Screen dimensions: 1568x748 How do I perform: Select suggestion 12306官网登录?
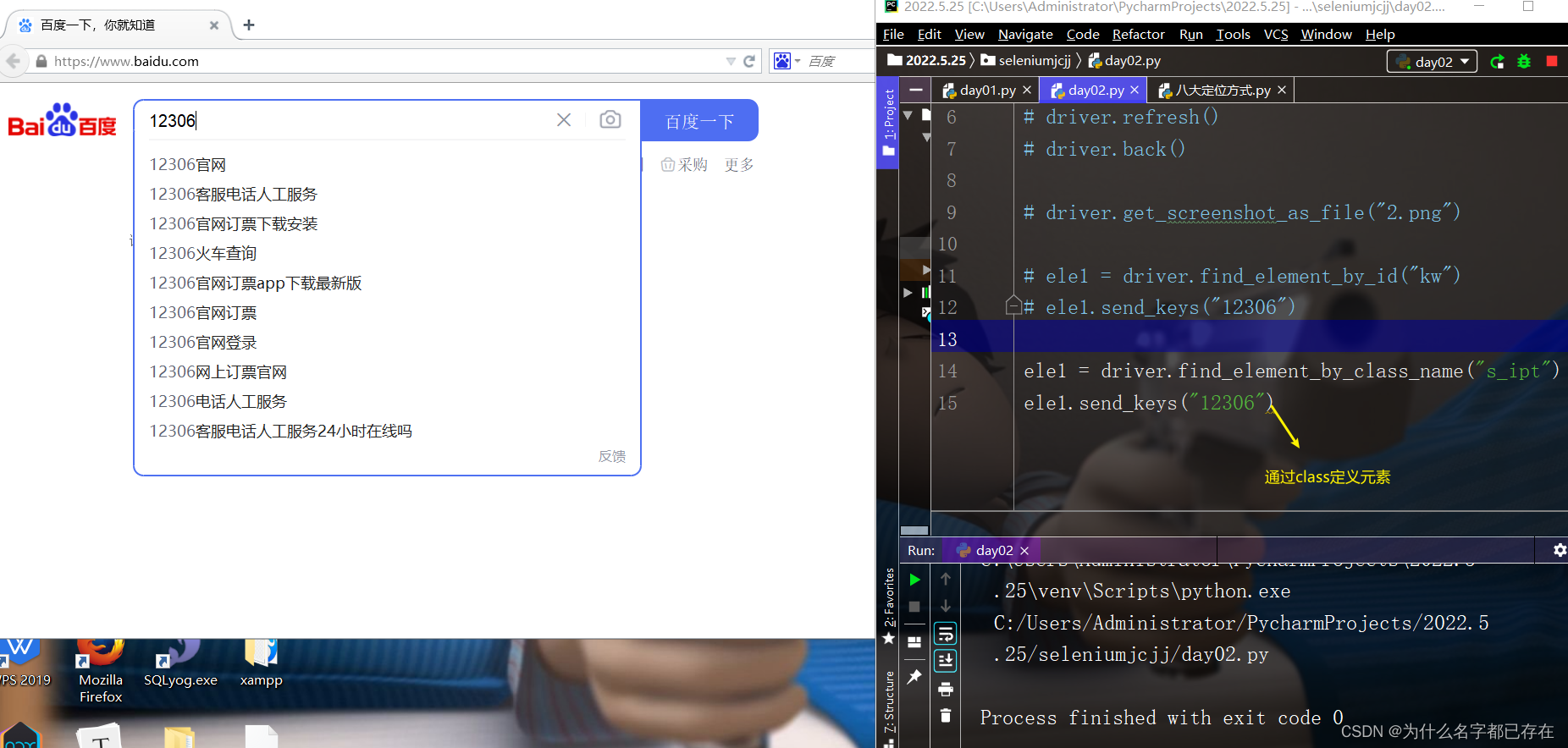click(x=203, y=342)
